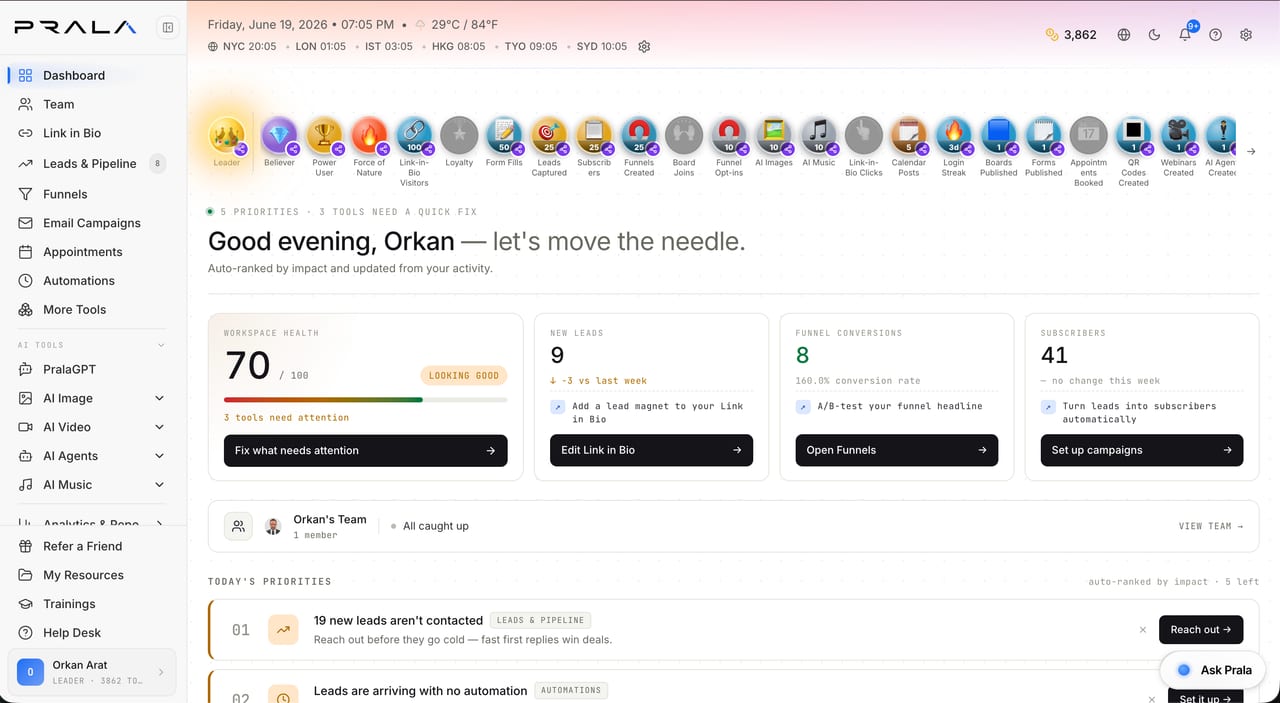Open the Form Fills badge

(x=504, y=135)
